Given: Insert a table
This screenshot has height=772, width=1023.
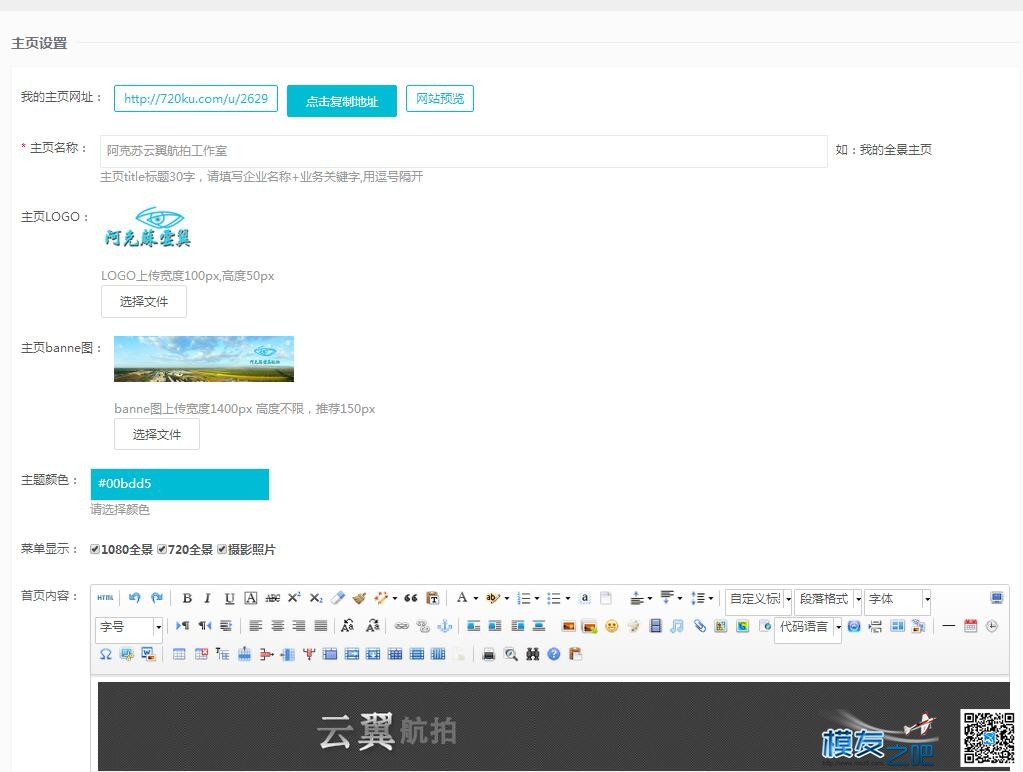Looking at the screenshot, I should pyautogui.click(x=179, y=654).
